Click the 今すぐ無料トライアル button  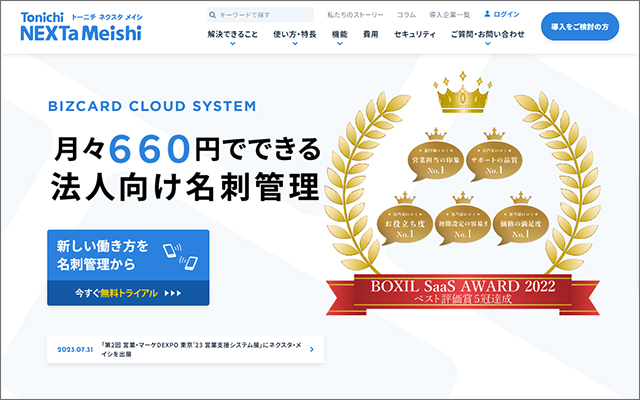click(x=128, y=293)
